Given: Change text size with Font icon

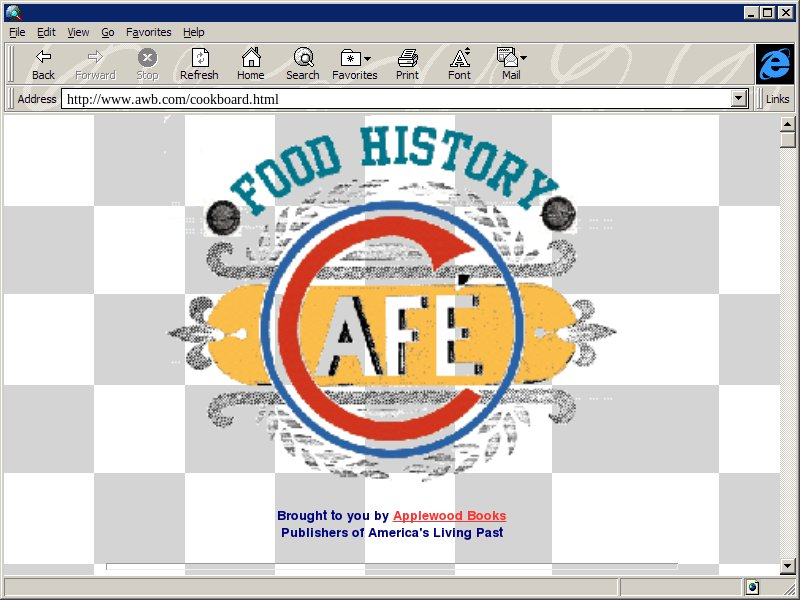Looking at the screenshot, I should pyautogui.click(x=459, y=58).
